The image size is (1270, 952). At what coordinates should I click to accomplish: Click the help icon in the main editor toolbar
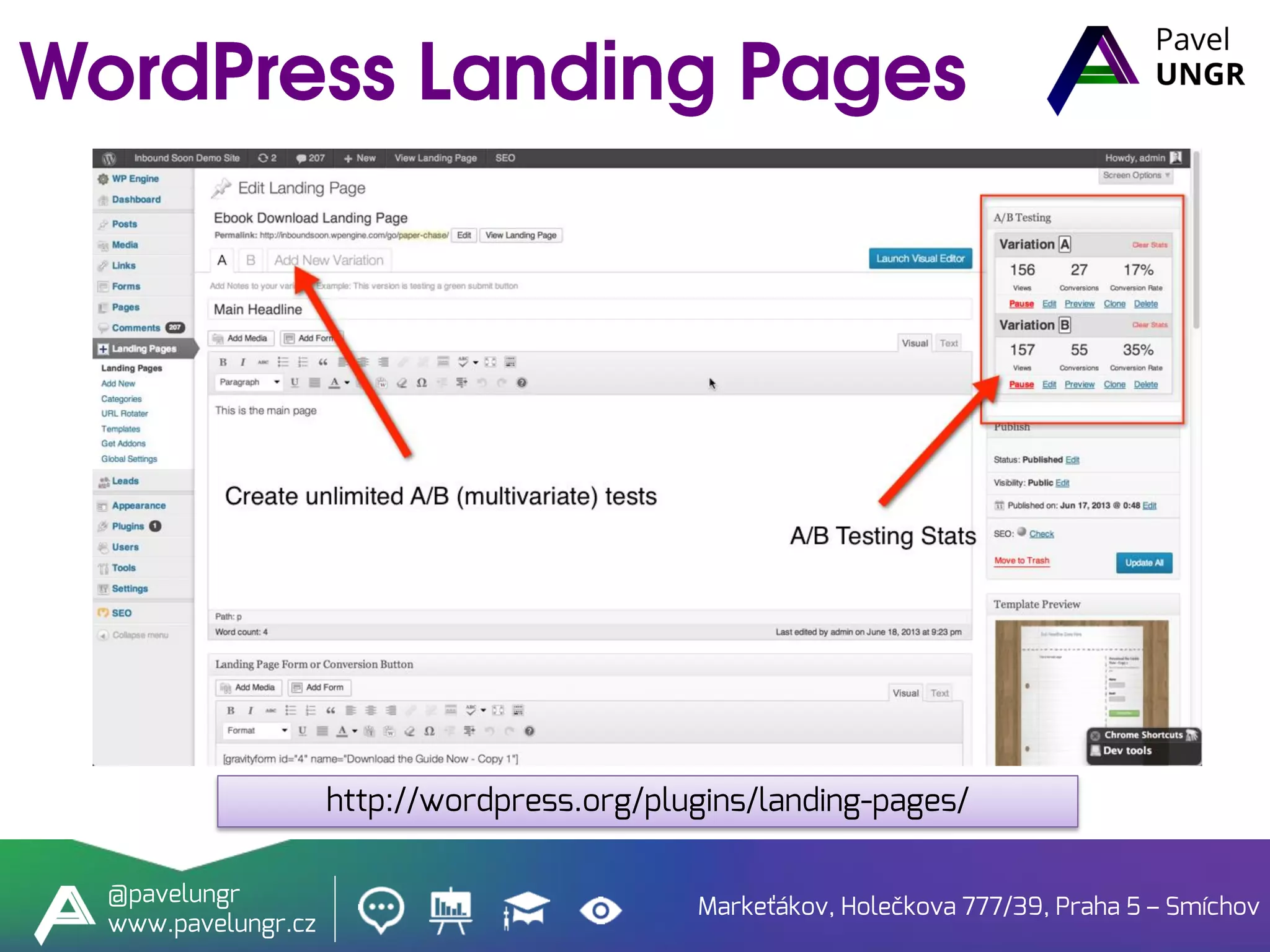[x=522, y=382]
